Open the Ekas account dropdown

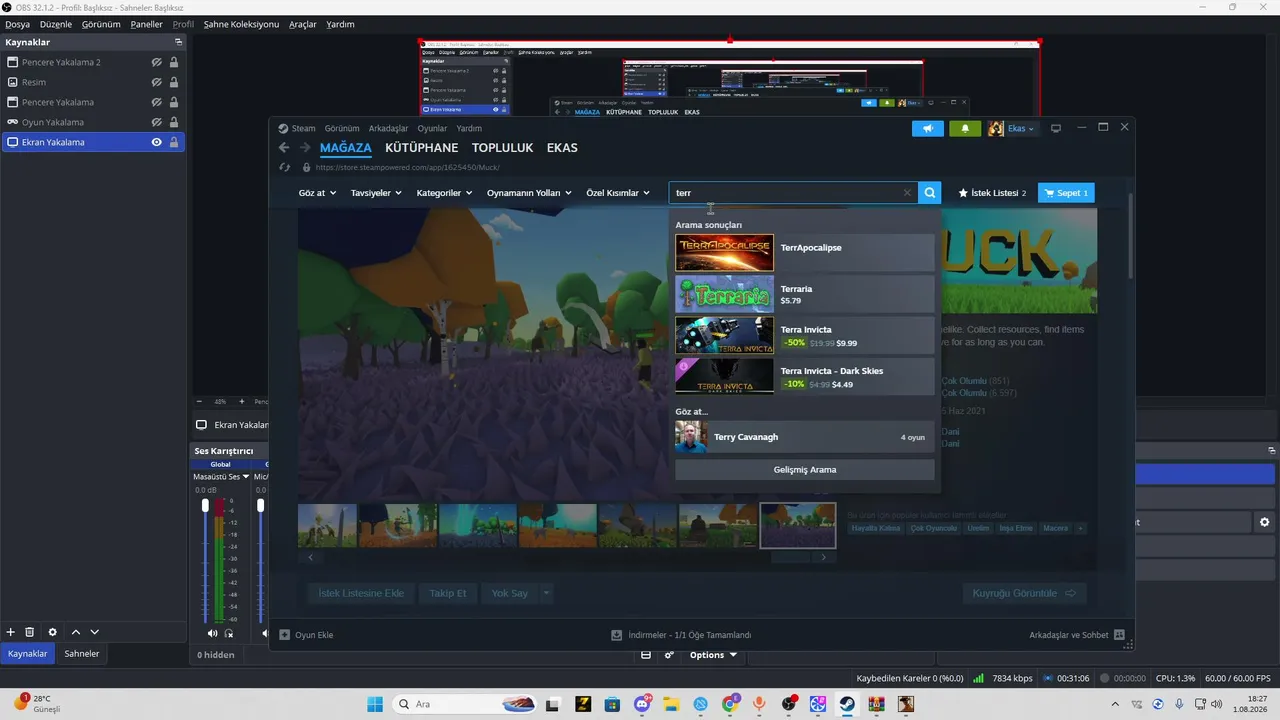[x=1021, y=128]
